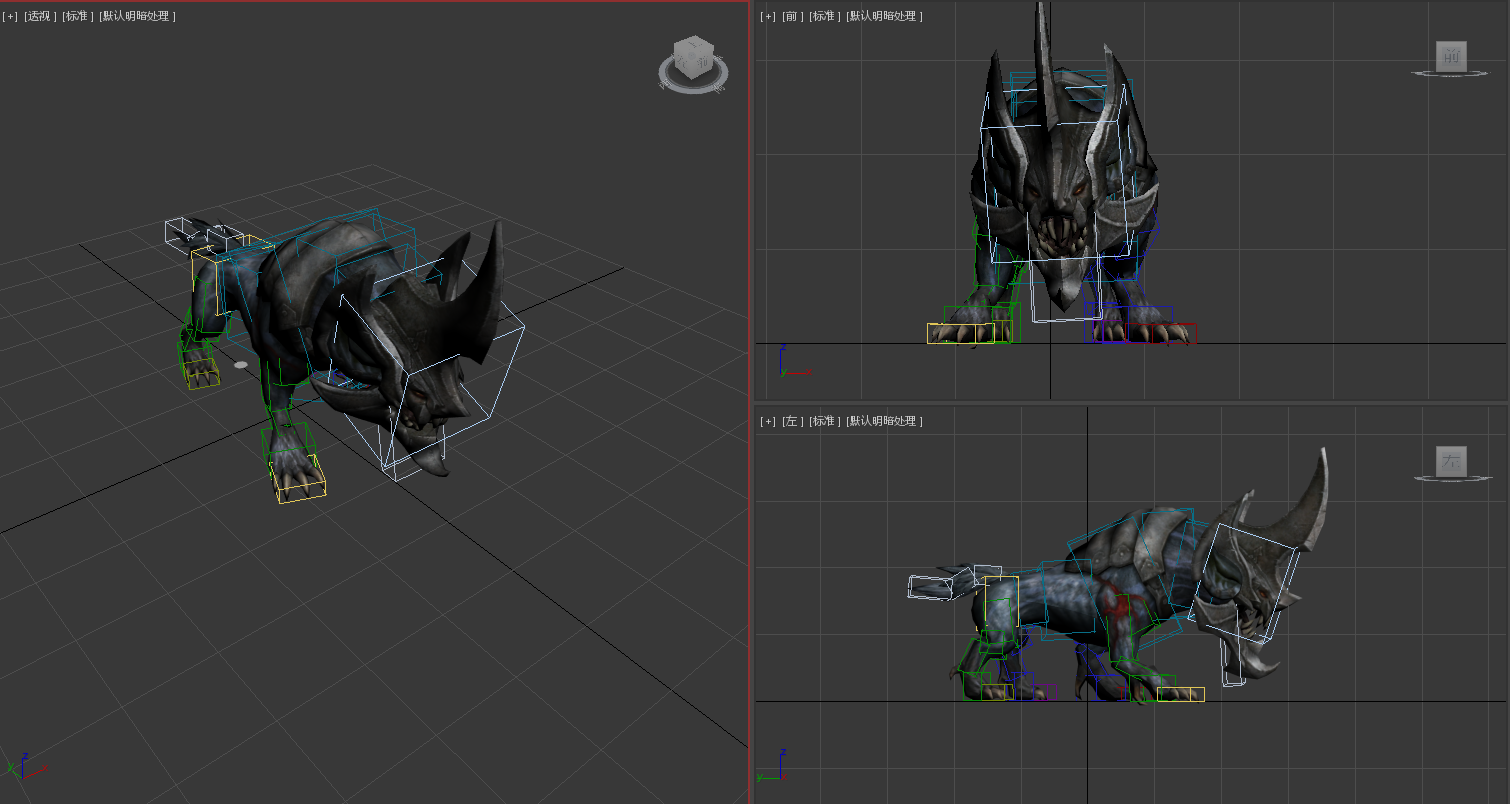Viewport: 1510px width, 804px height.
Task: Click [默认明暗处理] in the front viewport
Action: point(884,16)
